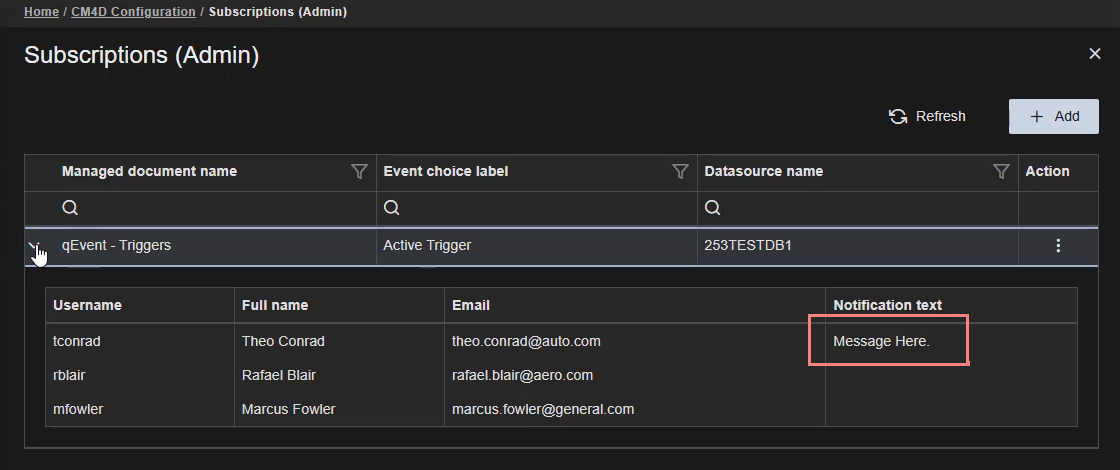This screenshot has height=470, width=1120.
Task: Collapse the qEvent - Triggers row
Action: pyautogui.click(x=35, y=246)
